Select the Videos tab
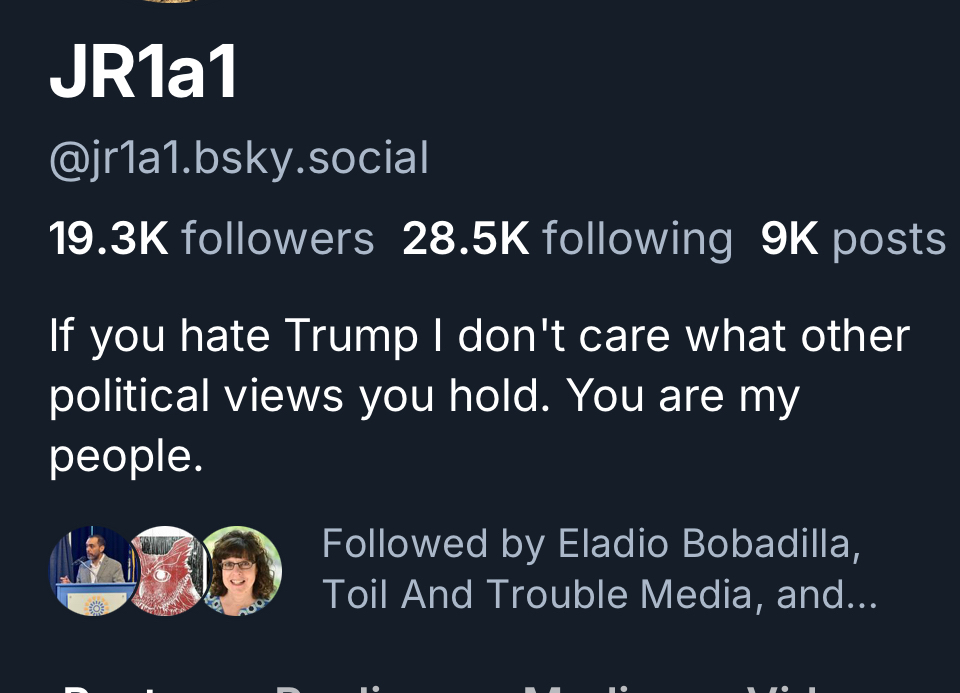The height and width of the screenshot is (693, 960). (x=800, y=688)
